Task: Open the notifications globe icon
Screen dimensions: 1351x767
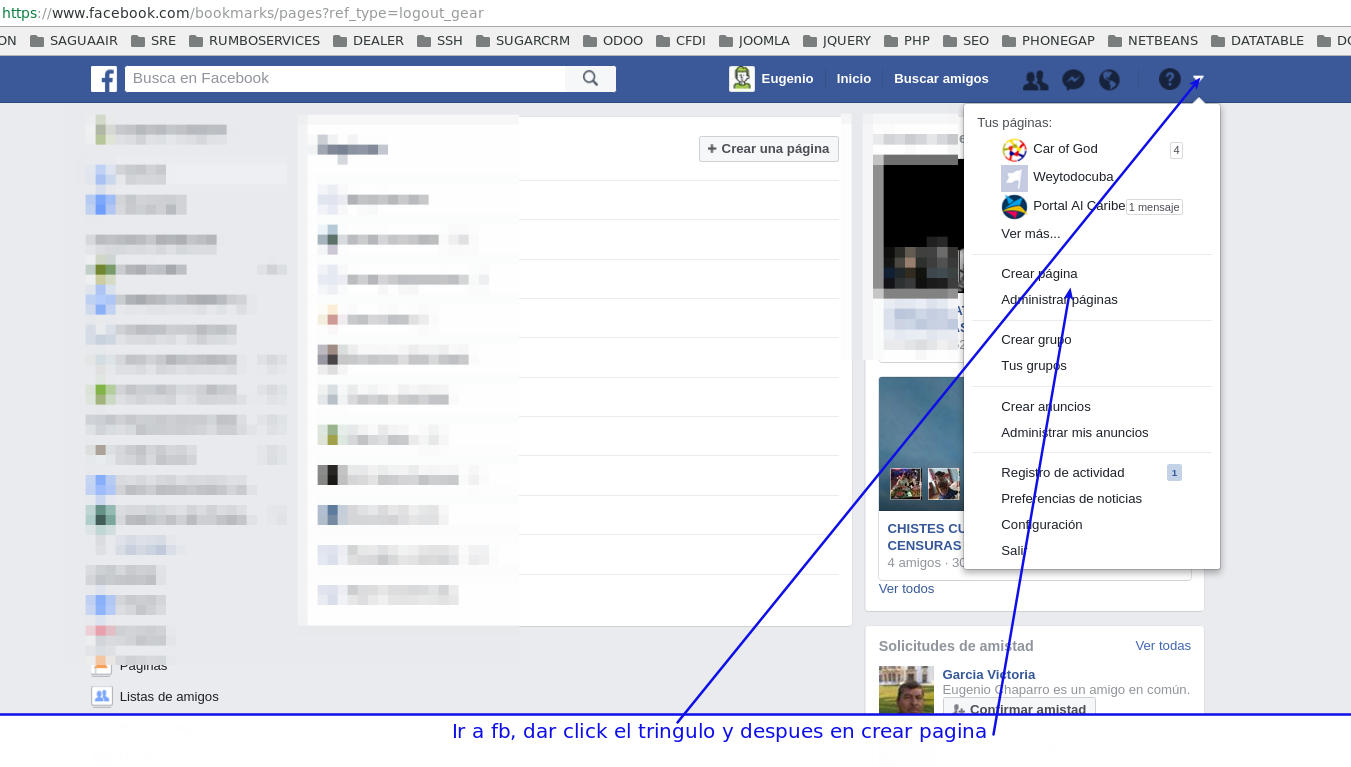Action: [1109, 80]
